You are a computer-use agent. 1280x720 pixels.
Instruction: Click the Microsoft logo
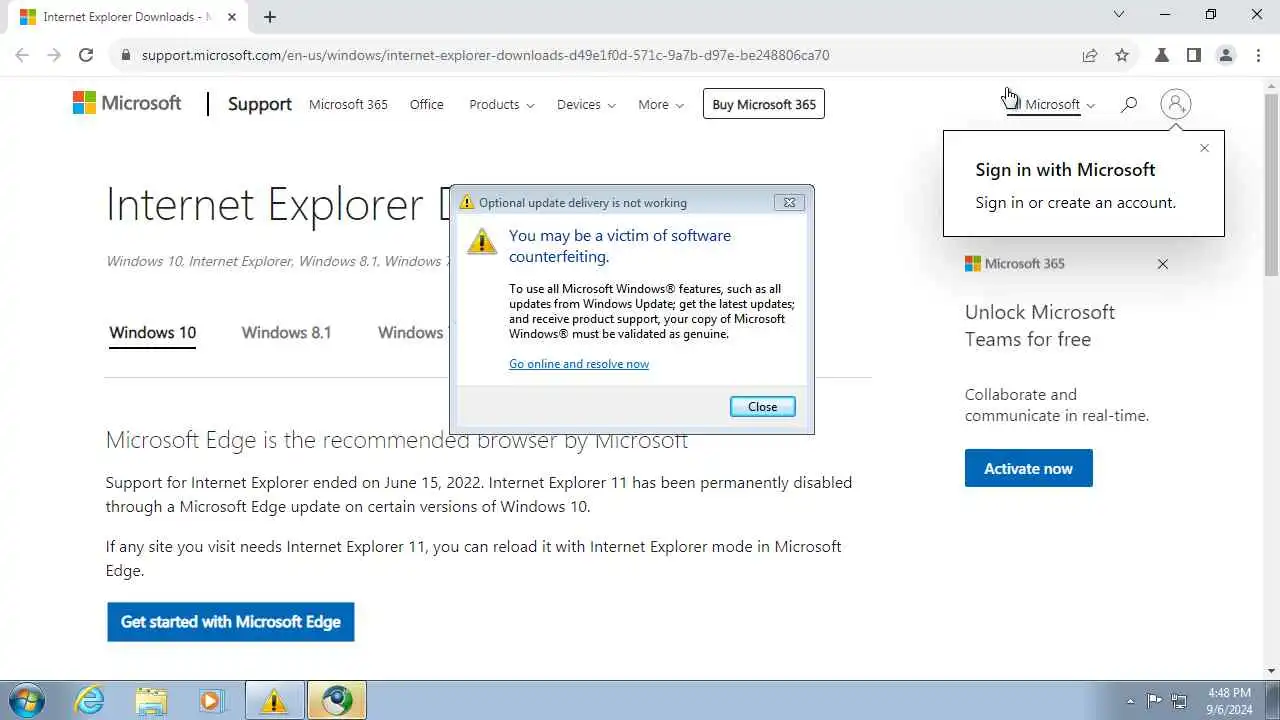pyautogui.click(x=127, y=103)
